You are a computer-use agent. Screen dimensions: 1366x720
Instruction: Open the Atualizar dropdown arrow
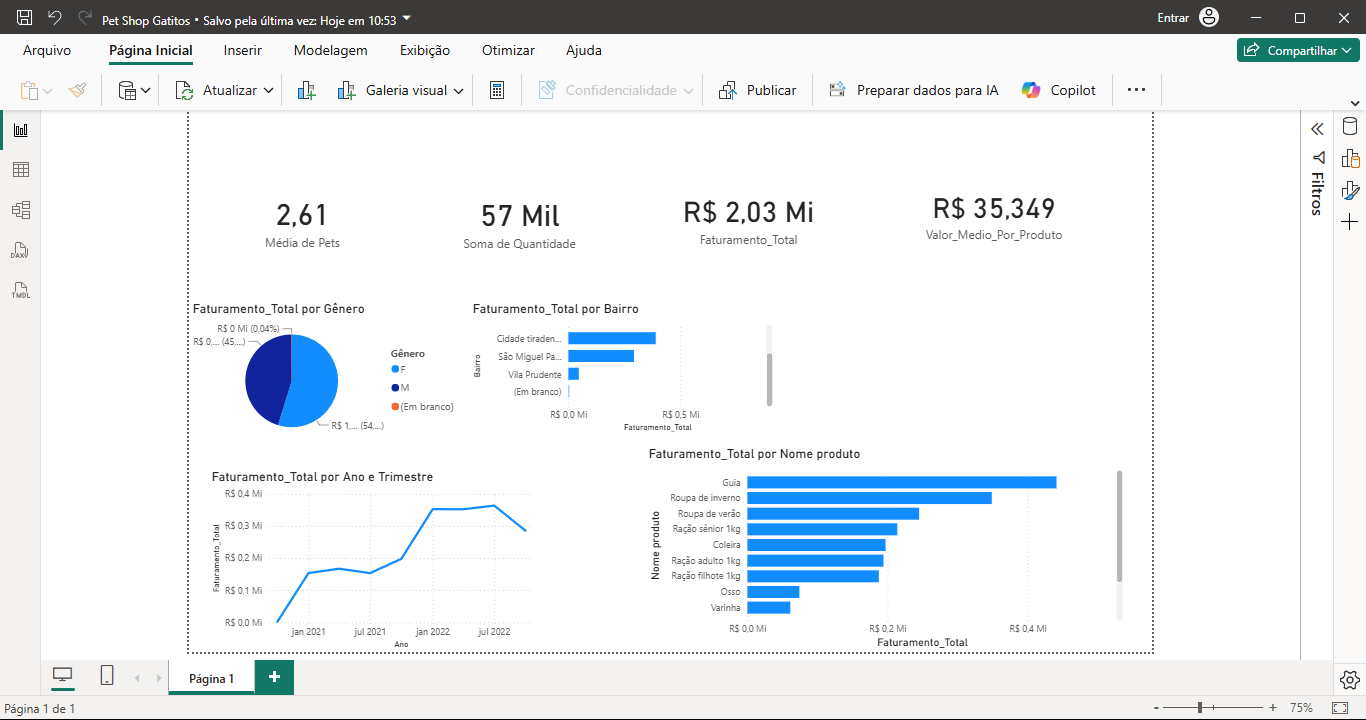click(x=268, y=90)
